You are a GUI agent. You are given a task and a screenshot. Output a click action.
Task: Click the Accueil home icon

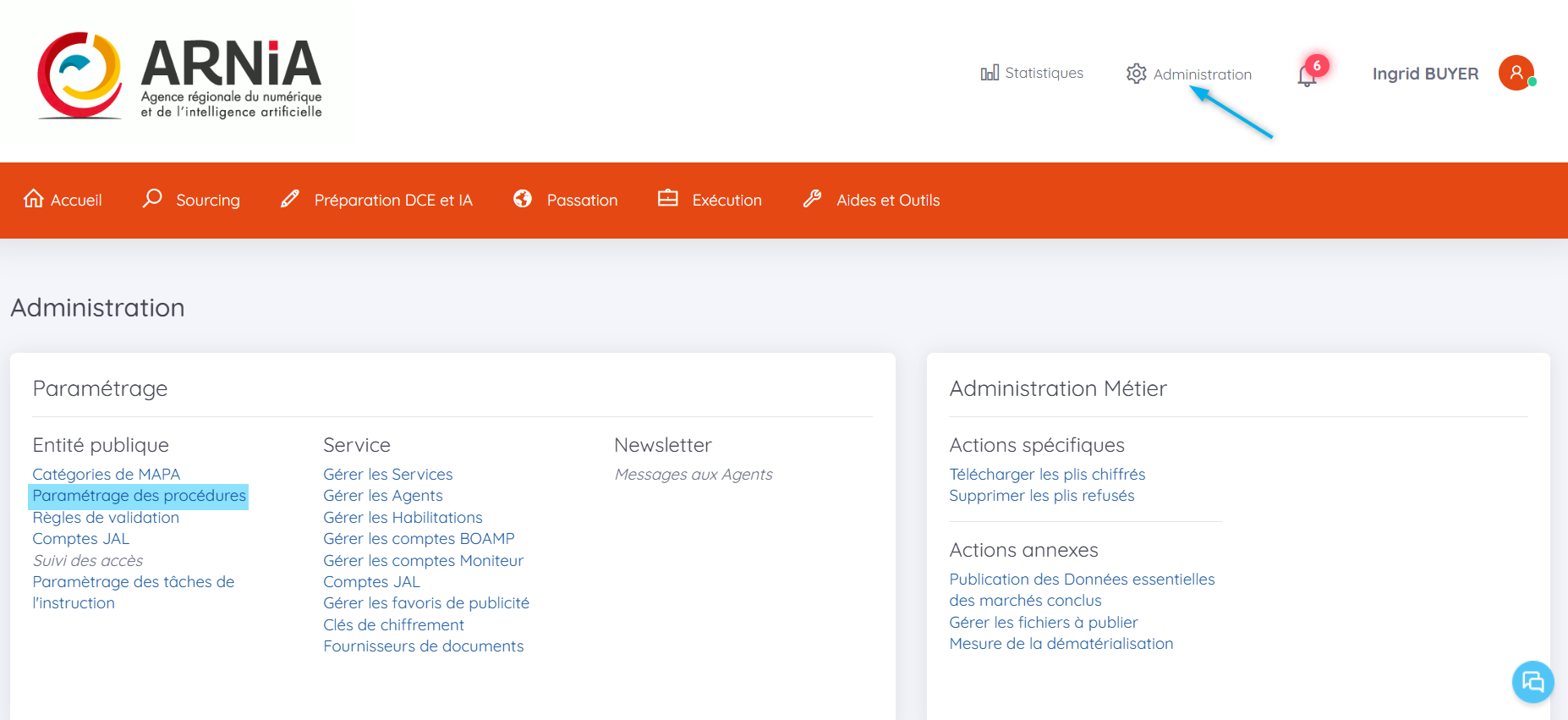(x=34, y=199)
